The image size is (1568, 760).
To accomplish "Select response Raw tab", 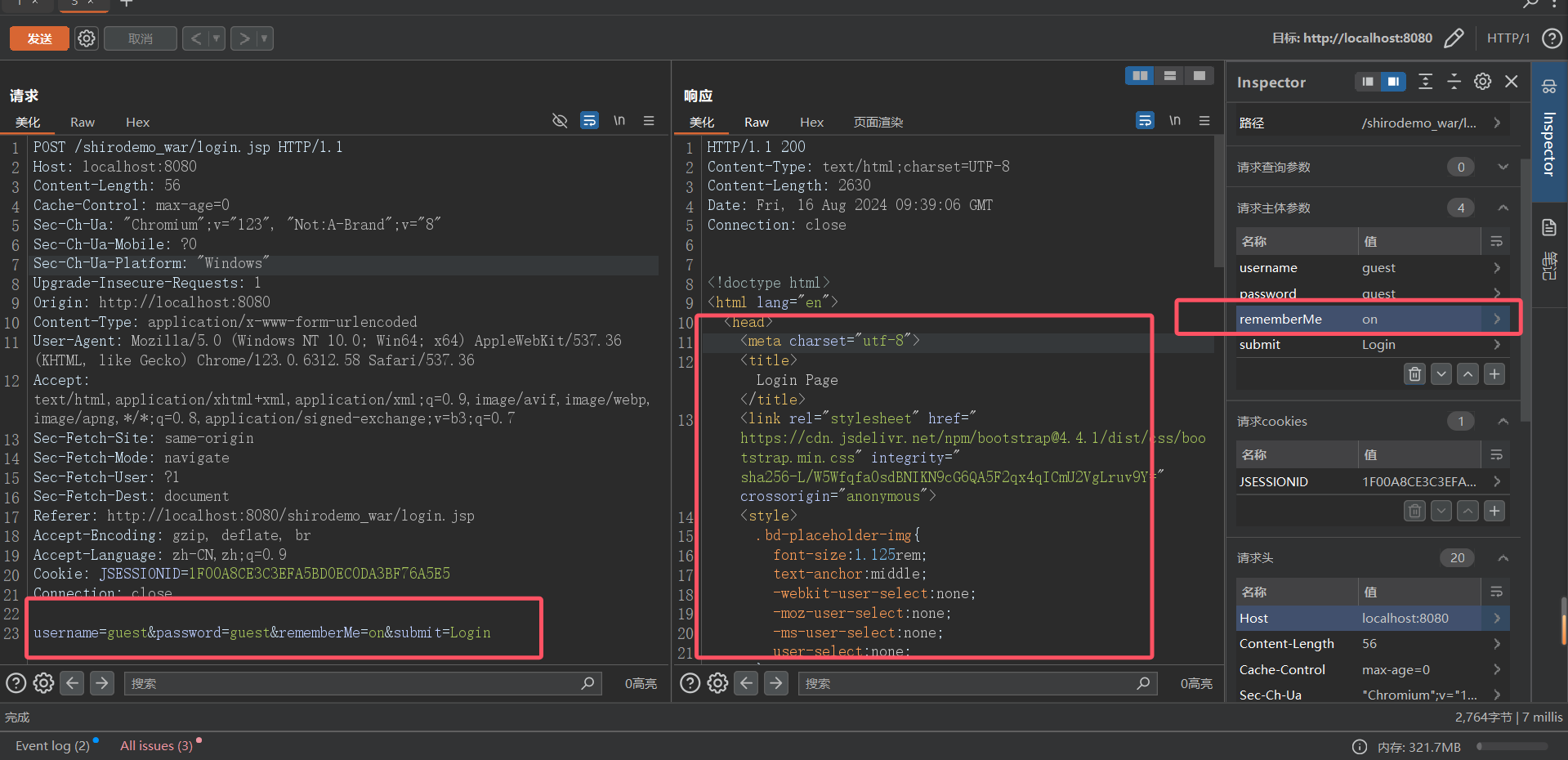I will [757, 122].
